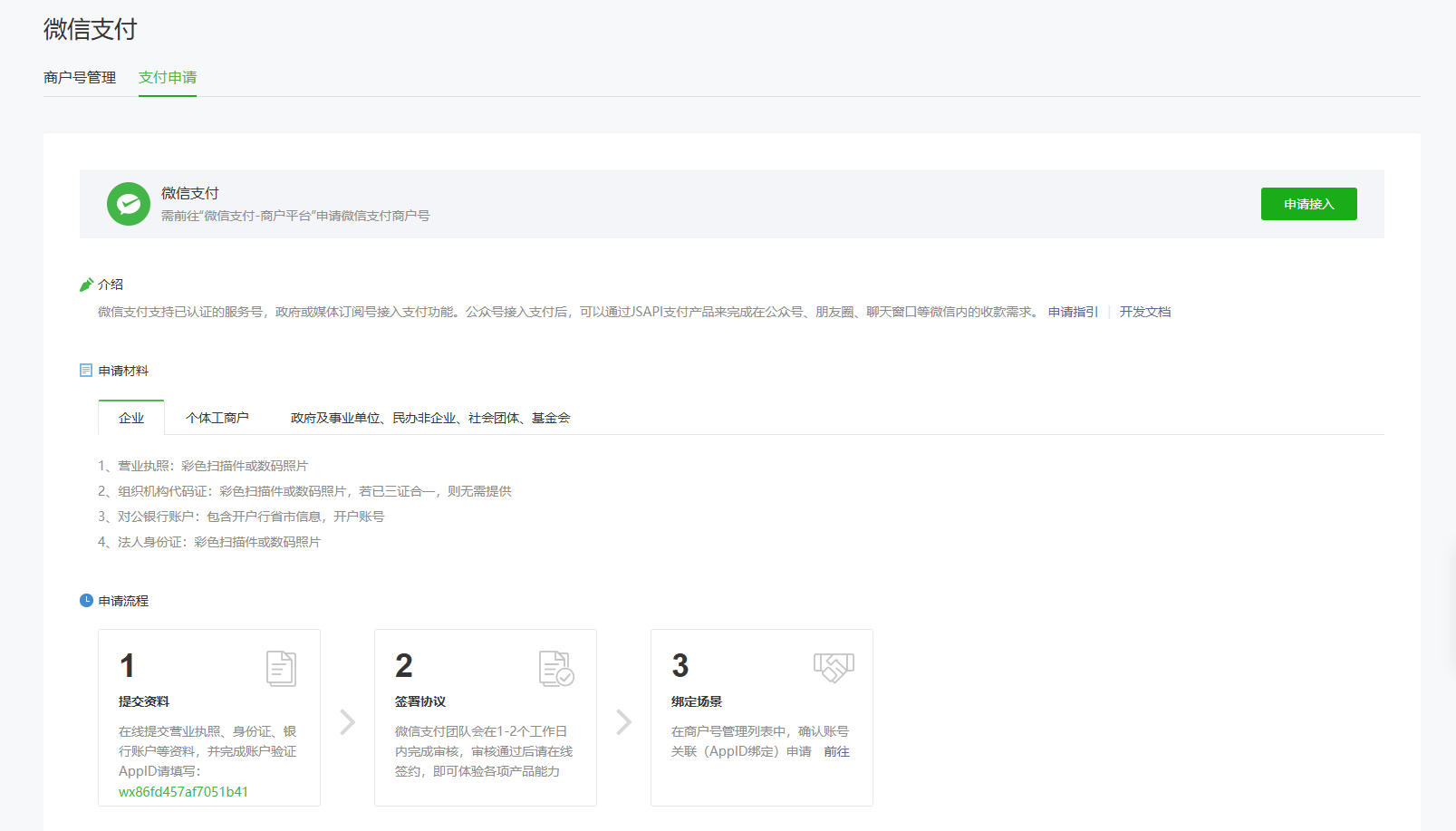This screenshot has width=1456, height=831.
Task: Open the 政府及事业单位 materials tab
Action: (430, 418)
